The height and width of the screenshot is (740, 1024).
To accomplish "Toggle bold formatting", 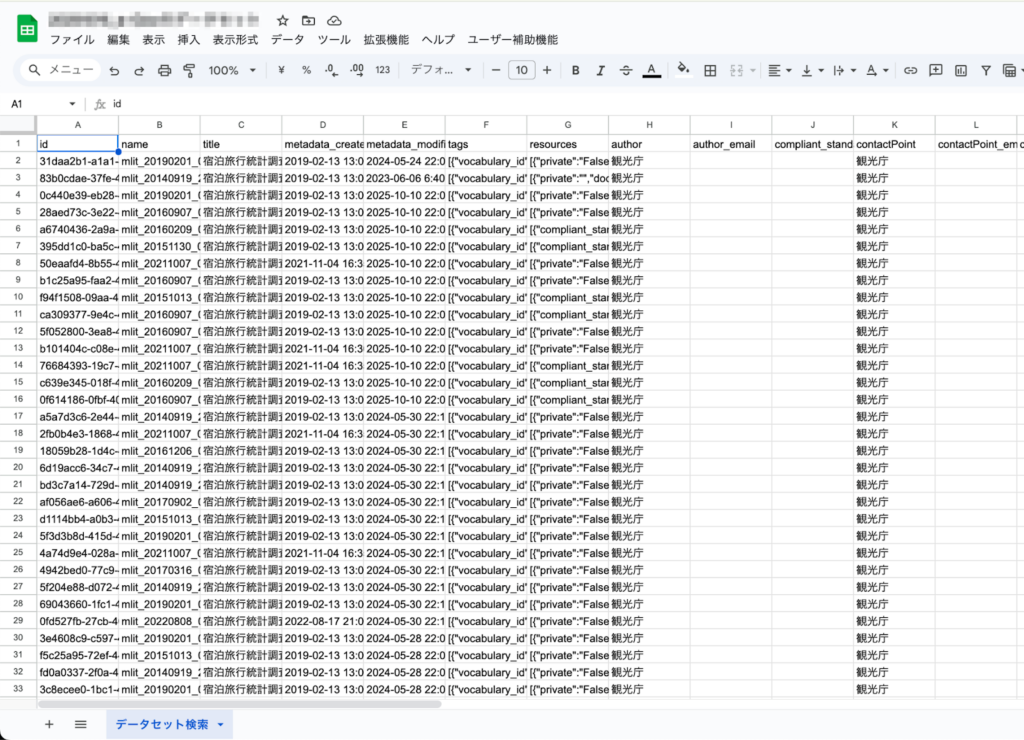I will point(575,71).
